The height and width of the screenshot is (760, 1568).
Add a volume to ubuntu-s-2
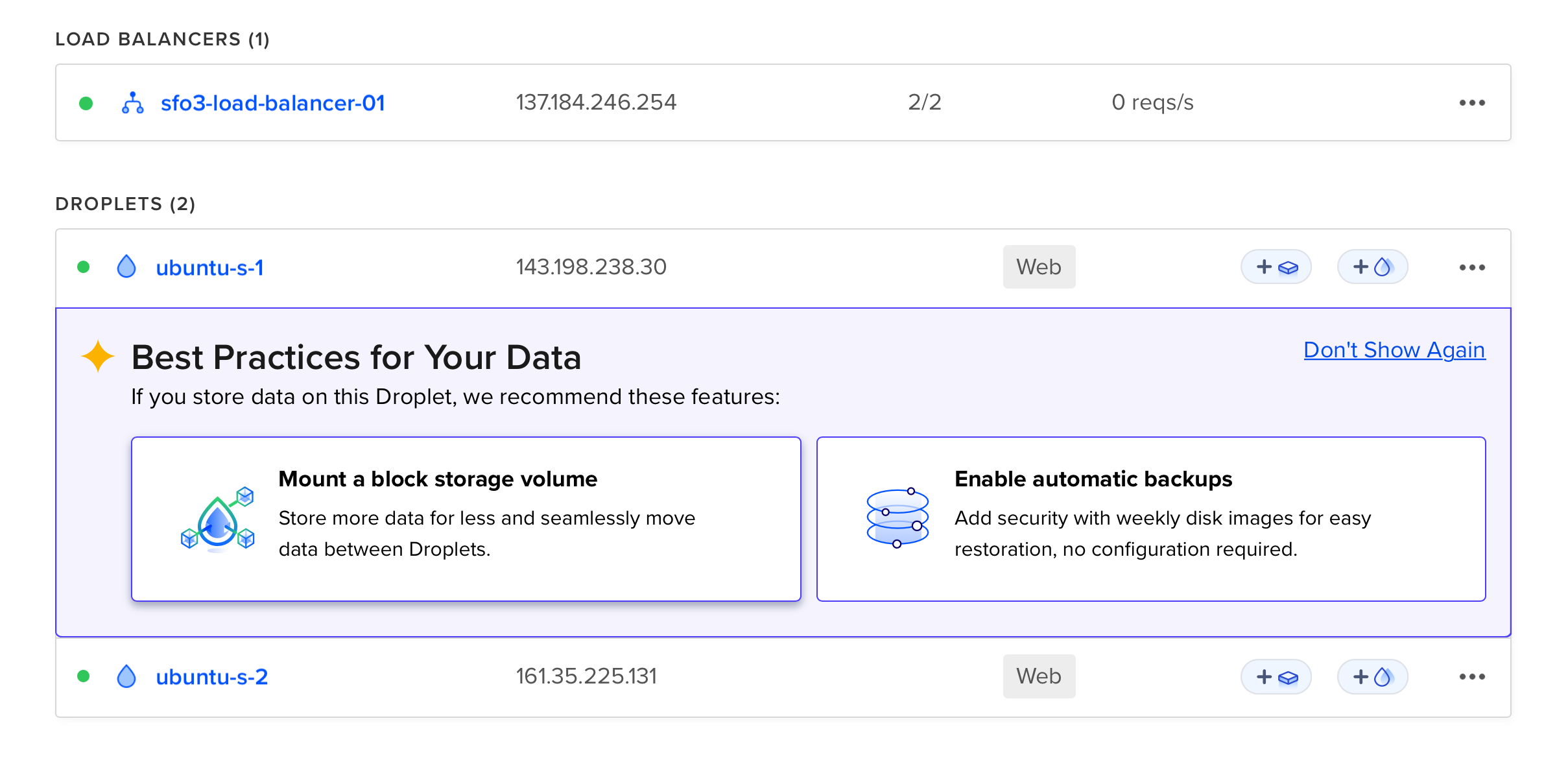[1276, 677]
